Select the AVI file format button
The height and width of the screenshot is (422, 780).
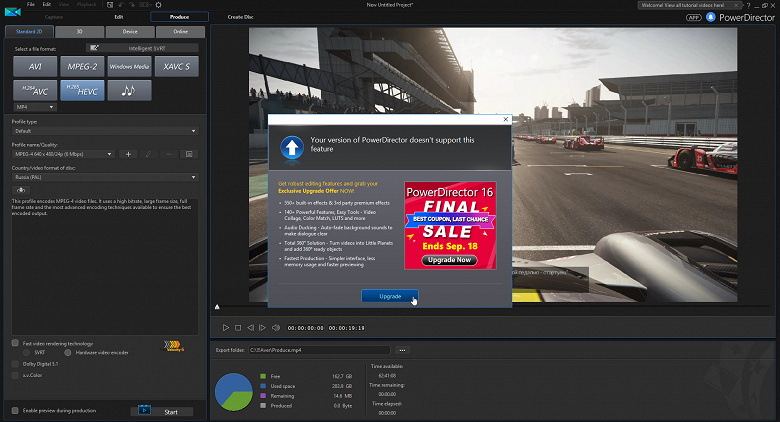coord(33,66)
